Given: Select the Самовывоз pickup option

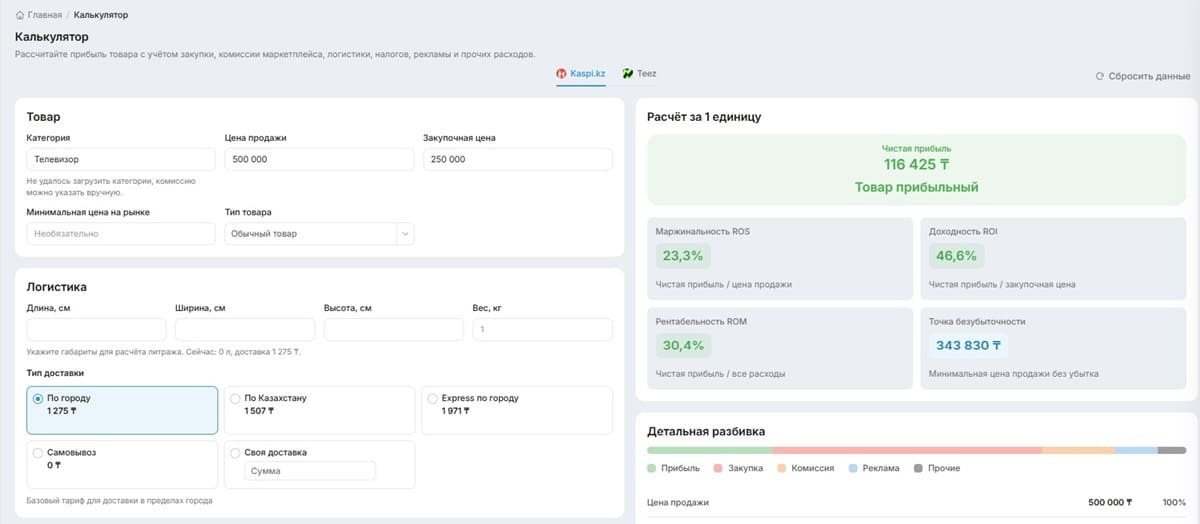Looking at the screenshot, I should point(122,464).
